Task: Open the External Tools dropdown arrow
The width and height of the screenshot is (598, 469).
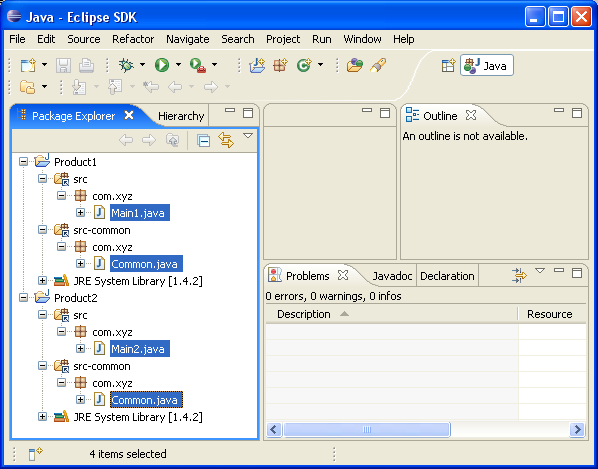Action: 215,65
